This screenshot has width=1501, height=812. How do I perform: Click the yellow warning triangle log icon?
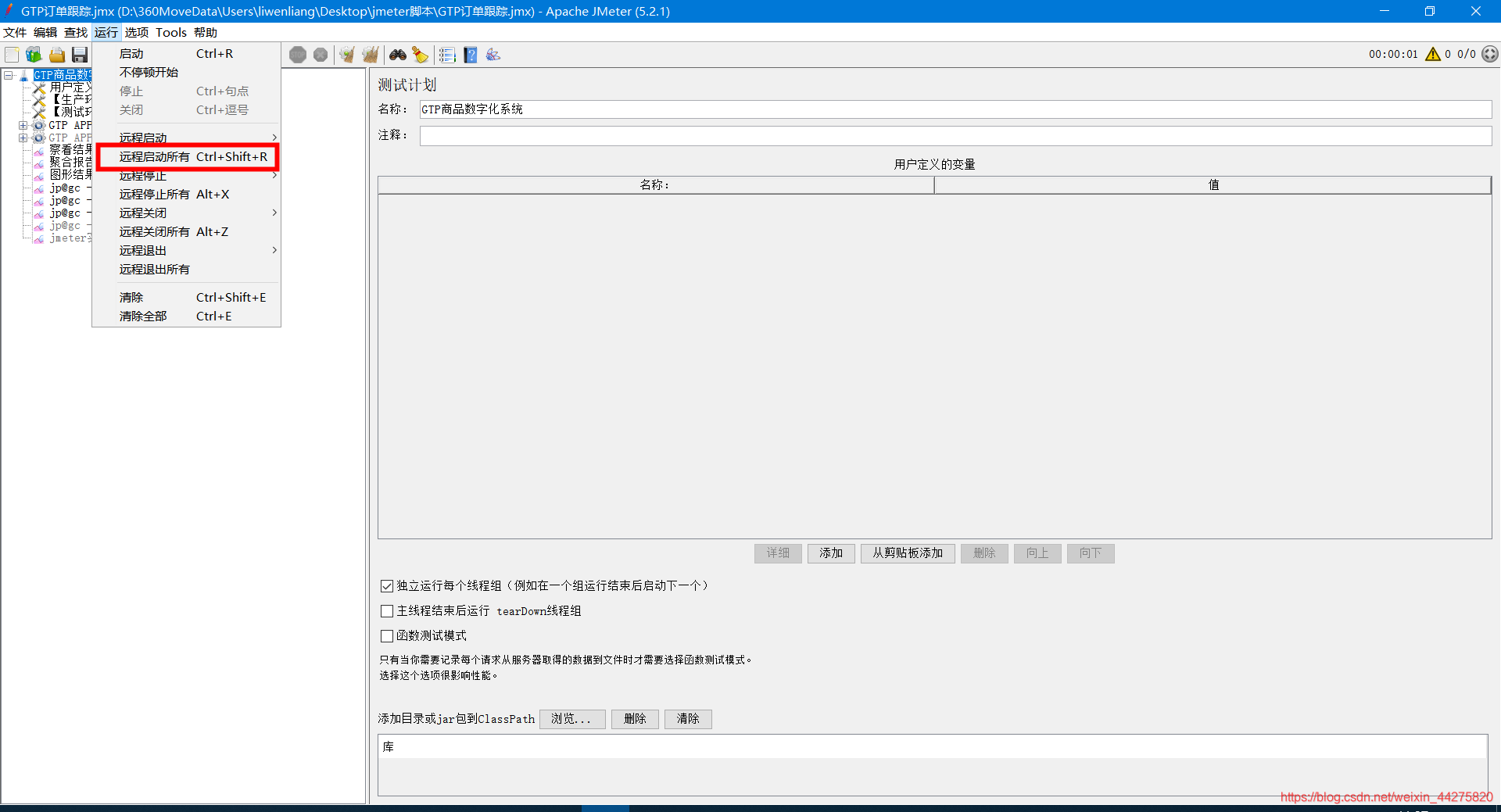[1433, 54]
